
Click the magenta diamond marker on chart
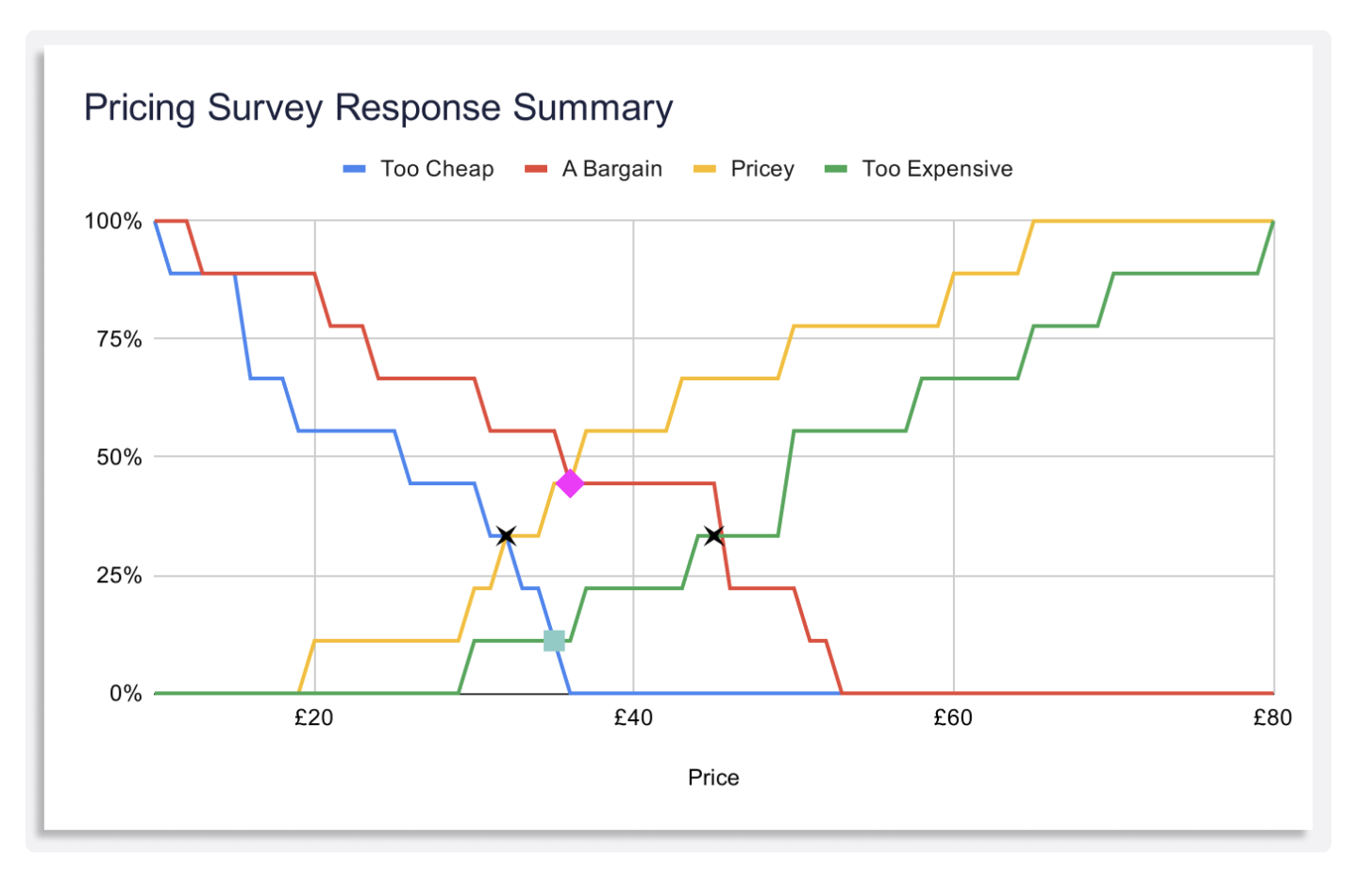coord(570,483)
